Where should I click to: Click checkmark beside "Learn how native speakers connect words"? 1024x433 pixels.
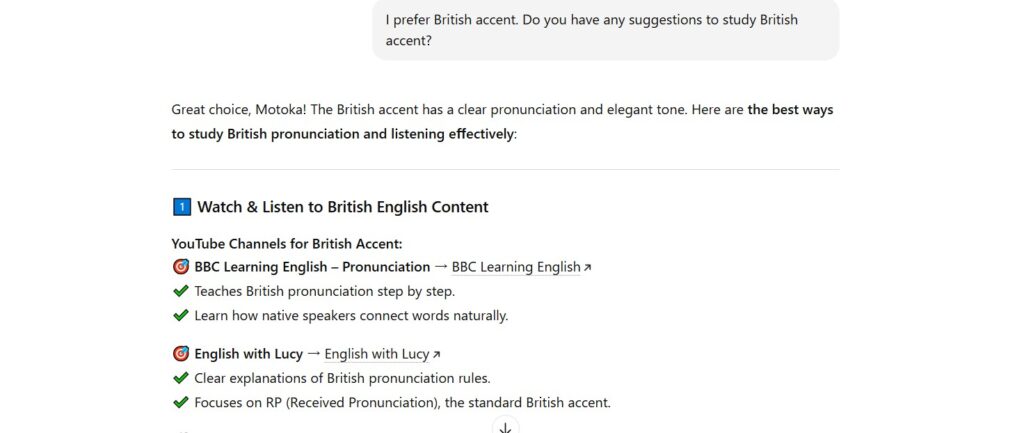click(x=181, y=316)
